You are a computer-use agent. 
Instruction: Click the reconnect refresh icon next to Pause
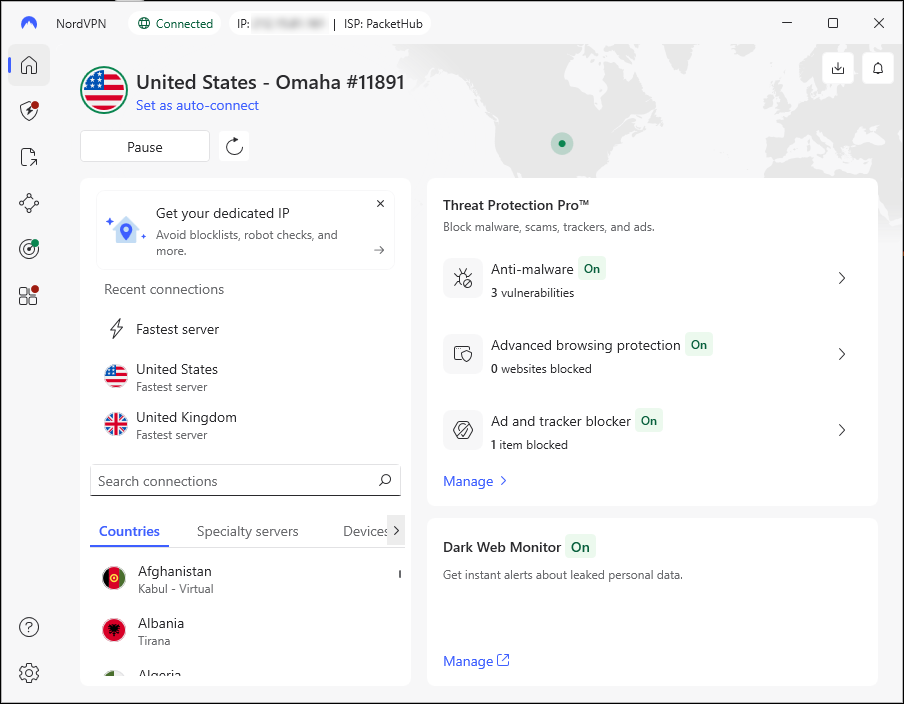[234, 147]
